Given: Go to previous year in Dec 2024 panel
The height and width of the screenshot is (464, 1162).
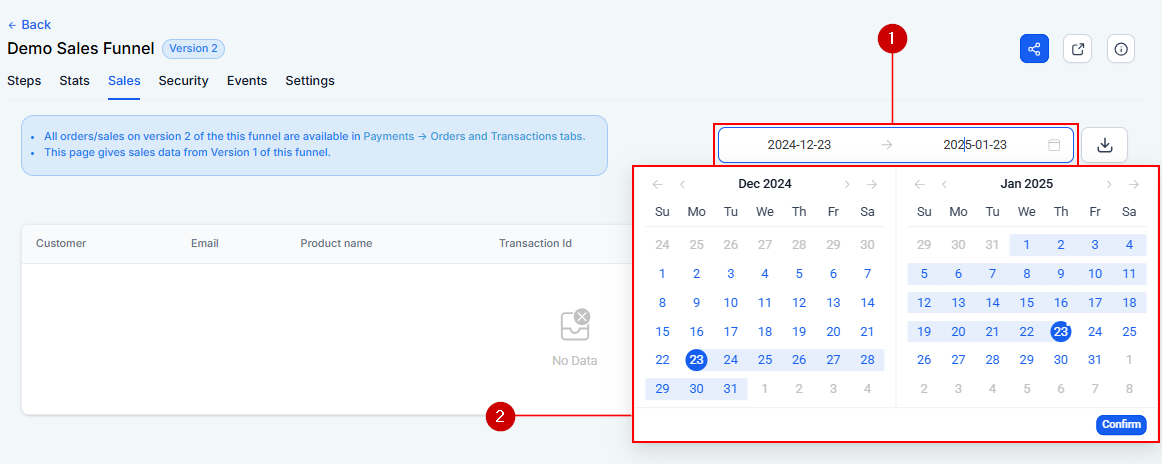Looking at the screenshot, I should click(658, 185).
